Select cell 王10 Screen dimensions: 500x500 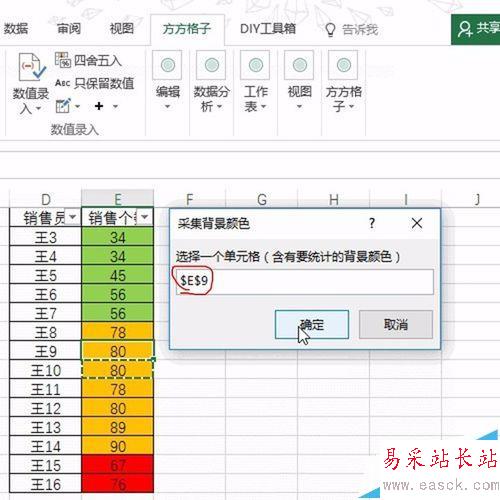tap(46, 370)
